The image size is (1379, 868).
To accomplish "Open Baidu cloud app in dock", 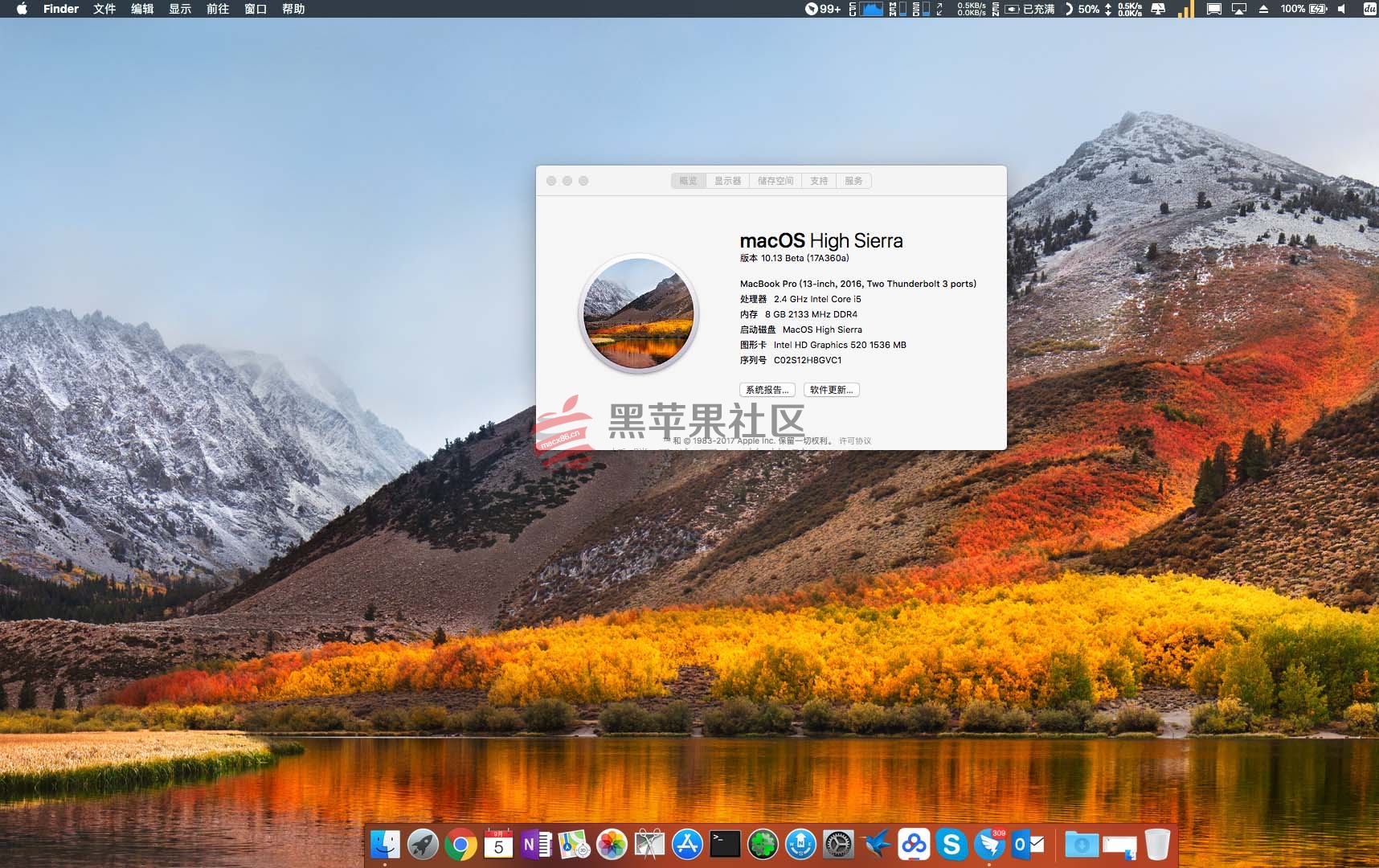I will coord(914,844).
